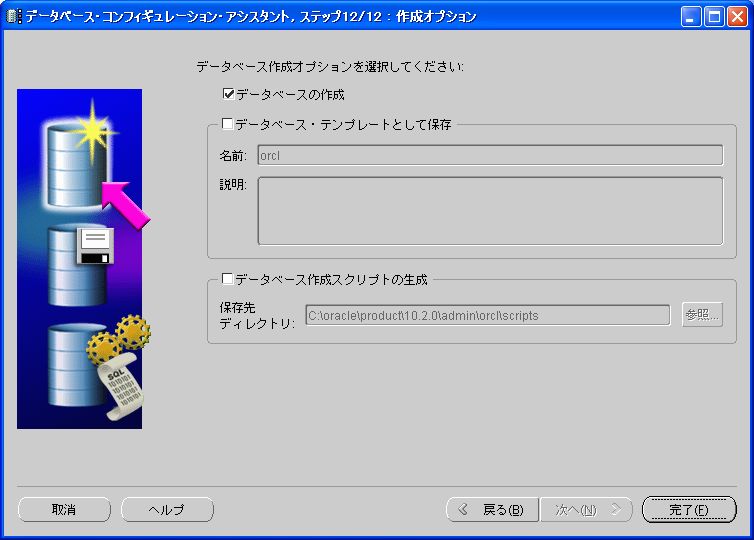Go back with the 戻る(B) button

tap(492, 509)
